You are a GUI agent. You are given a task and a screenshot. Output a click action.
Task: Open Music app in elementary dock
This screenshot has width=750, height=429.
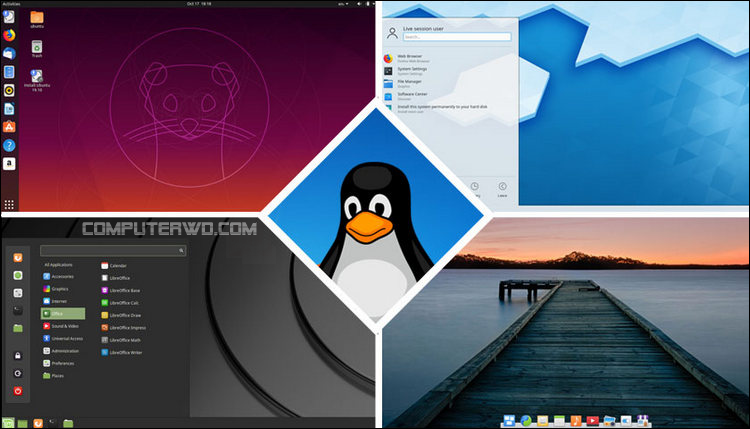point(576,420)
